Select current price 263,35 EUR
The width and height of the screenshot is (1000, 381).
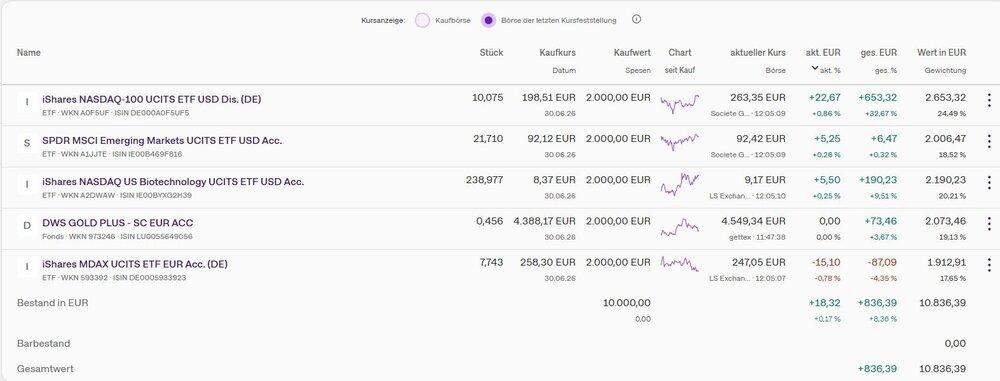coord(758,98)
